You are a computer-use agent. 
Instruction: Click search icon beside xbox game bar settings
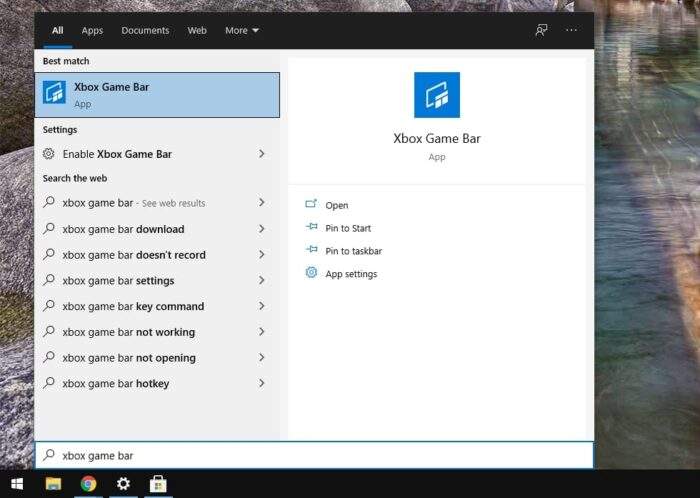[49, 280]
